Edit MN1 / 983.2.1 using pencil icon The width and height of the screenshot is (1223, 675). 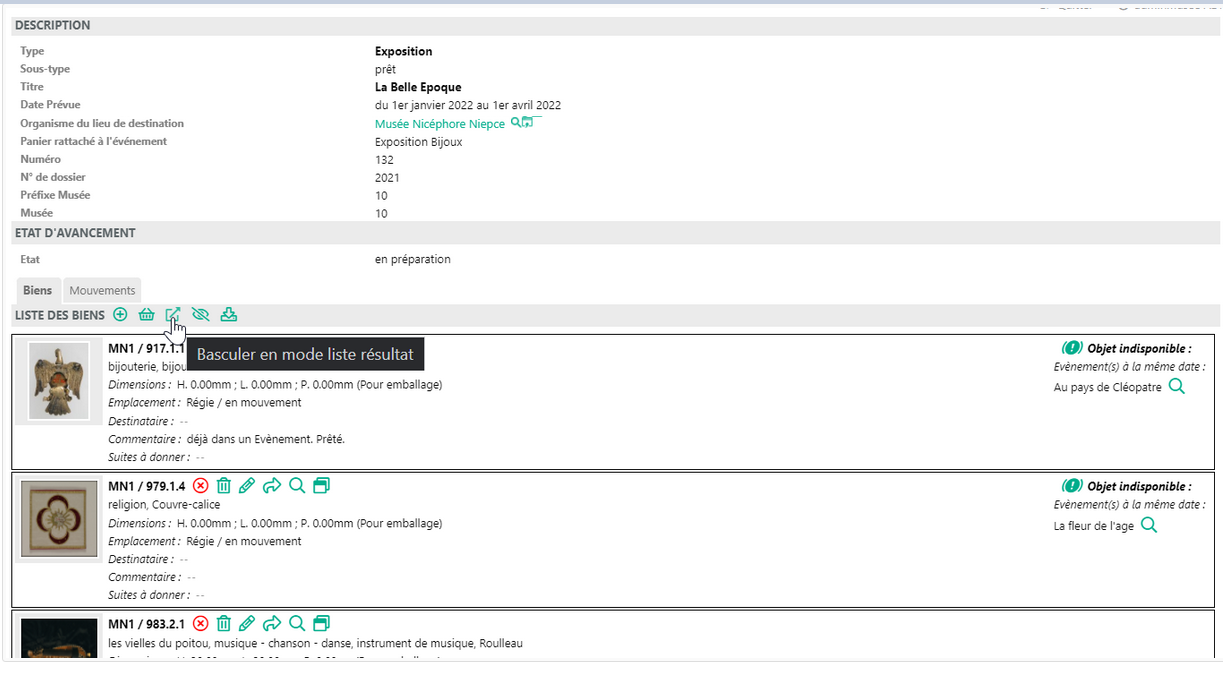pyautogui.click(x=247, y=624)
